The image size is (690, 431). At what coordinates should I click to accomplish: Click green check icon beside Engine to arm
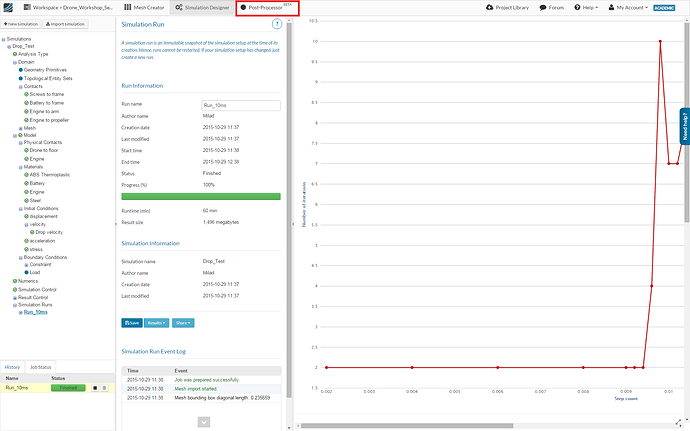26,111
